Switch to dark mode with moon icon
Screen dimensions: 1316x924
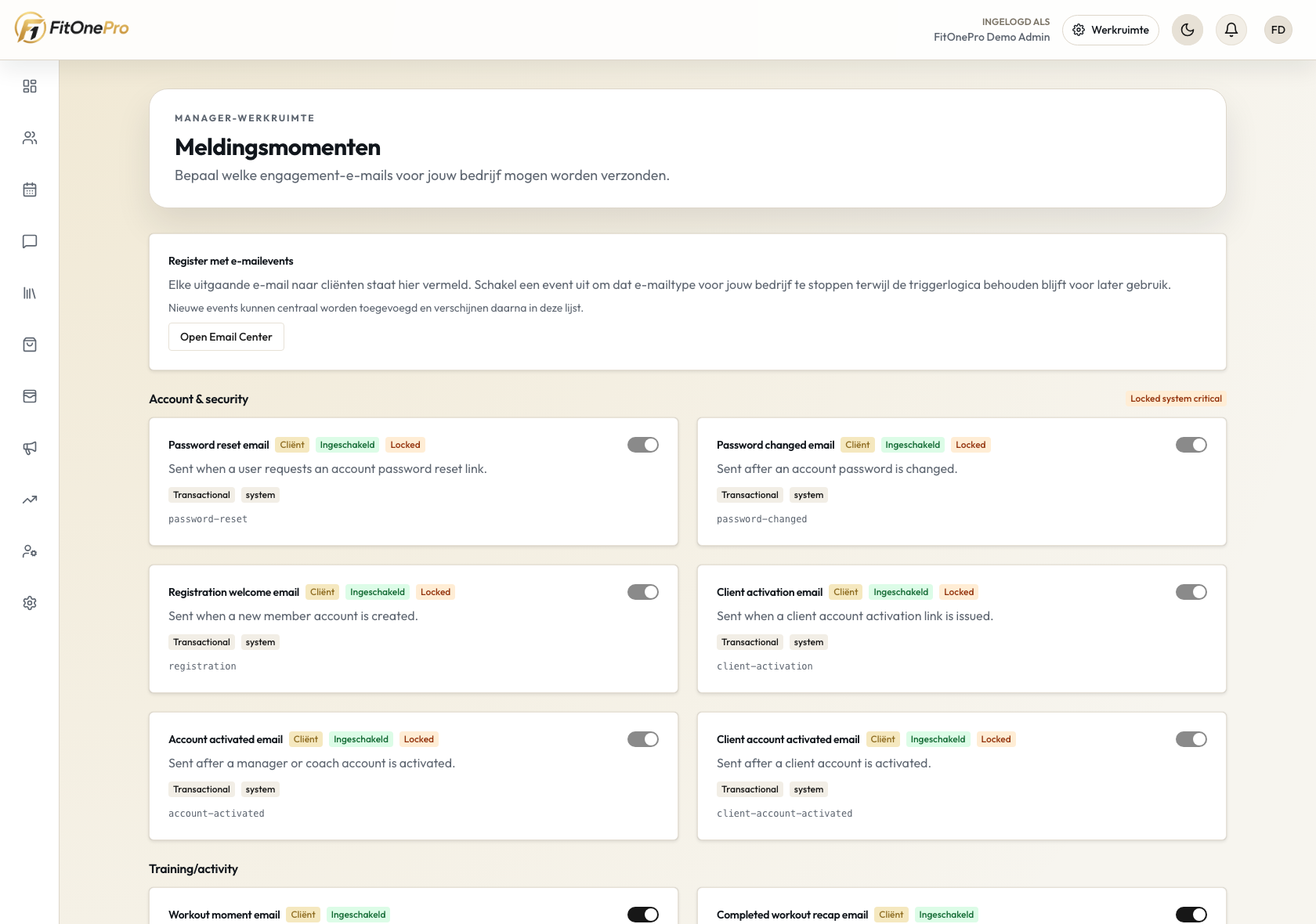pyautogui.click(x=1188, y=30)
